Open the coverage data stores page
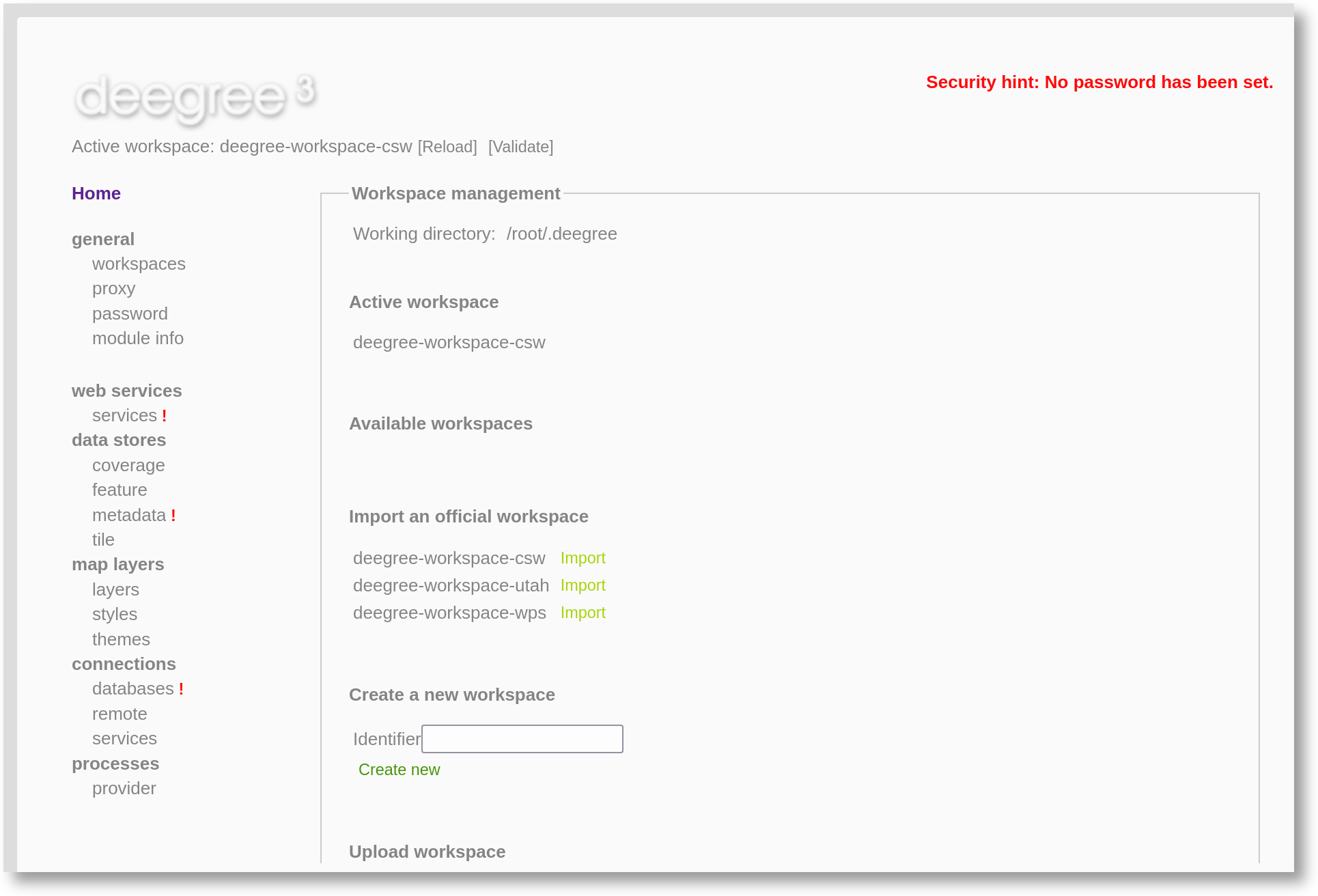 click(x=128, y=465)
